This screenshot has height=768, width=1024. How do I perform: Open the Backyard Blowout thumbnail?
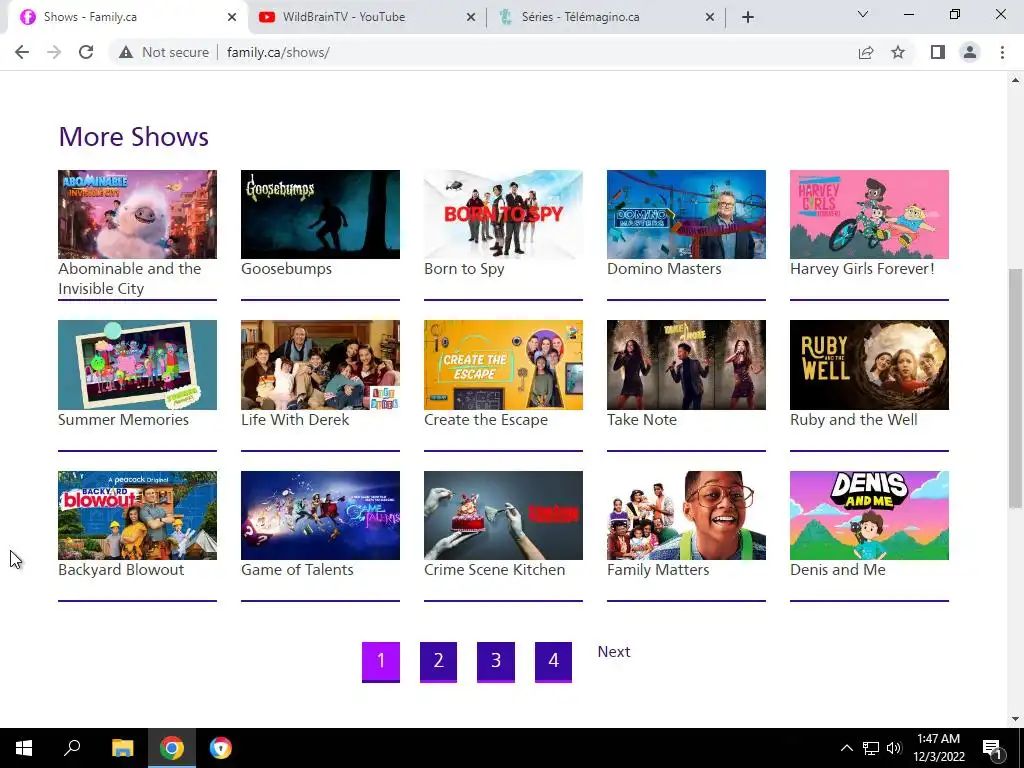click(x=137, y=515)
